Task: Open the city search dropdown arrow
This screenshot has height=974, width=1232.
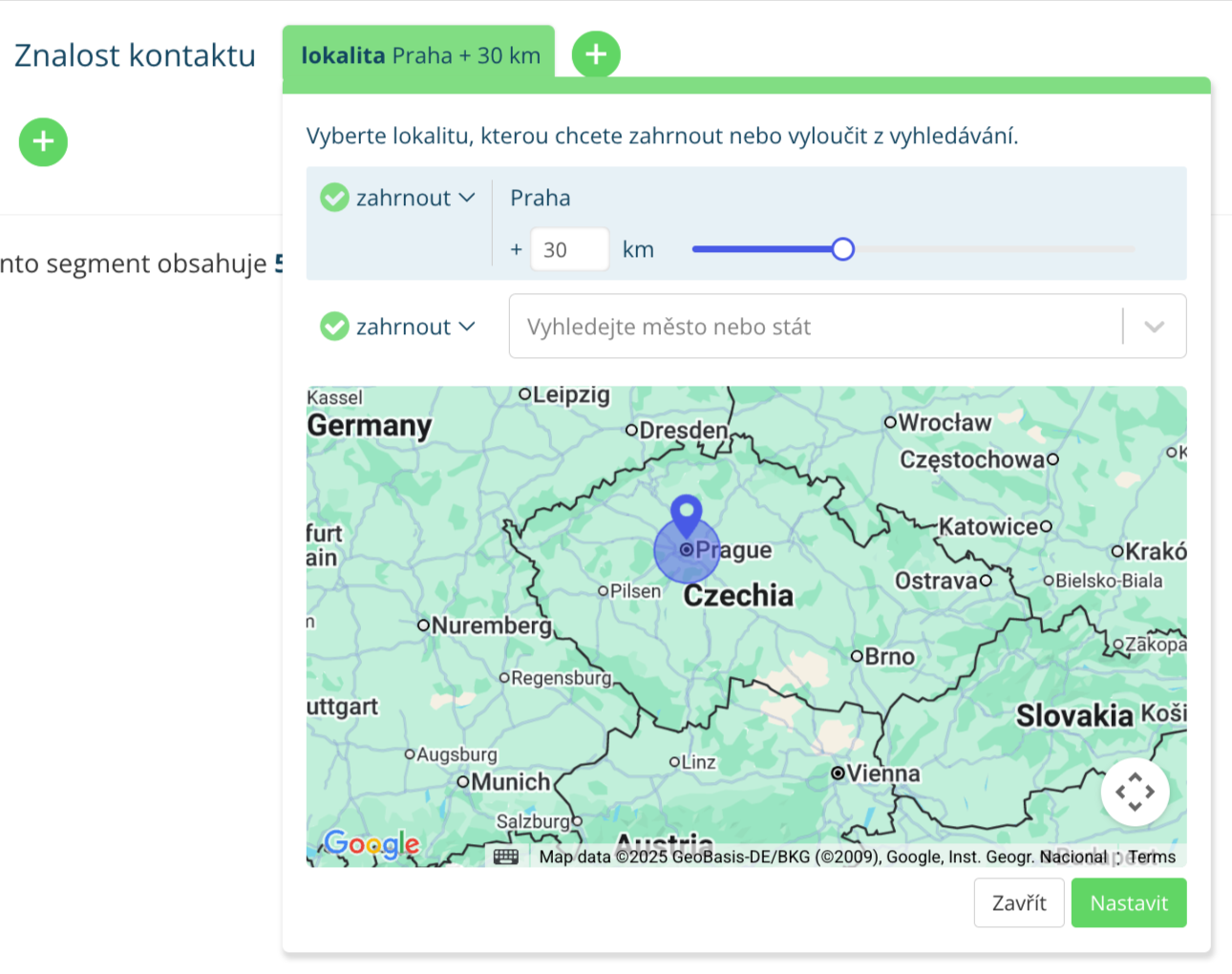Action: click(x=1154, y=327)
